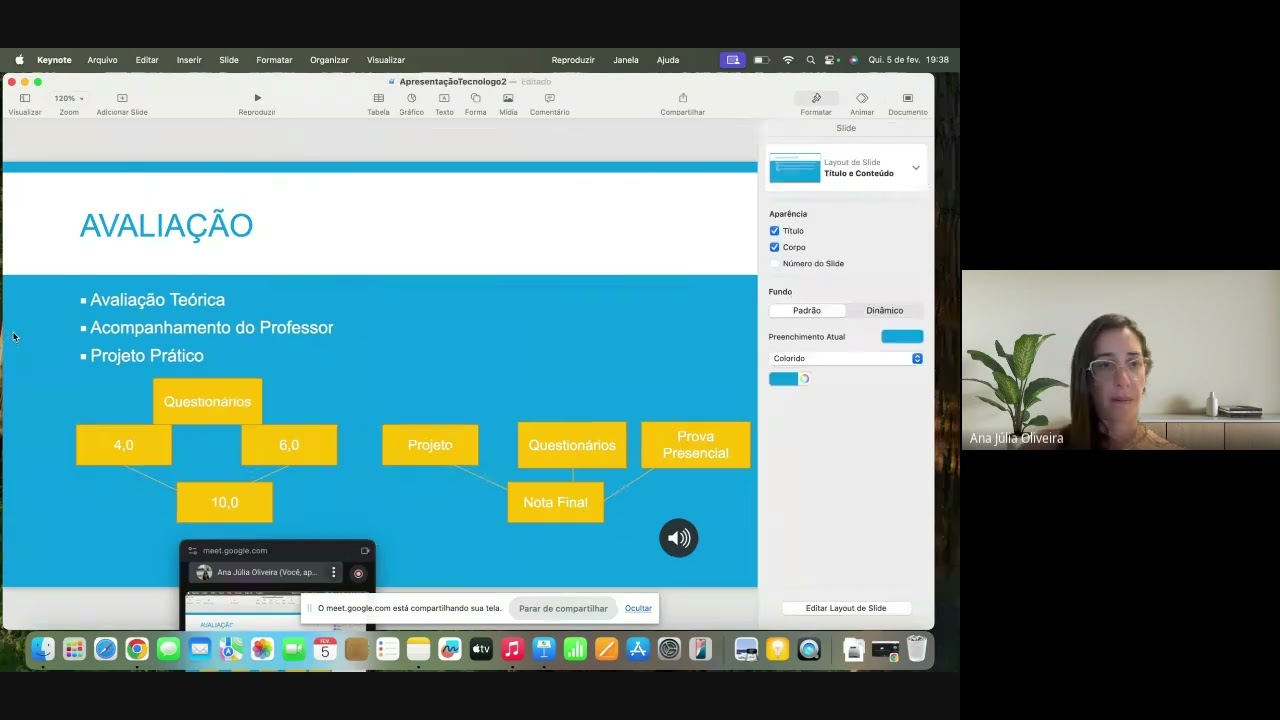Enable the Número do Slide checkbox

point(774,263)
